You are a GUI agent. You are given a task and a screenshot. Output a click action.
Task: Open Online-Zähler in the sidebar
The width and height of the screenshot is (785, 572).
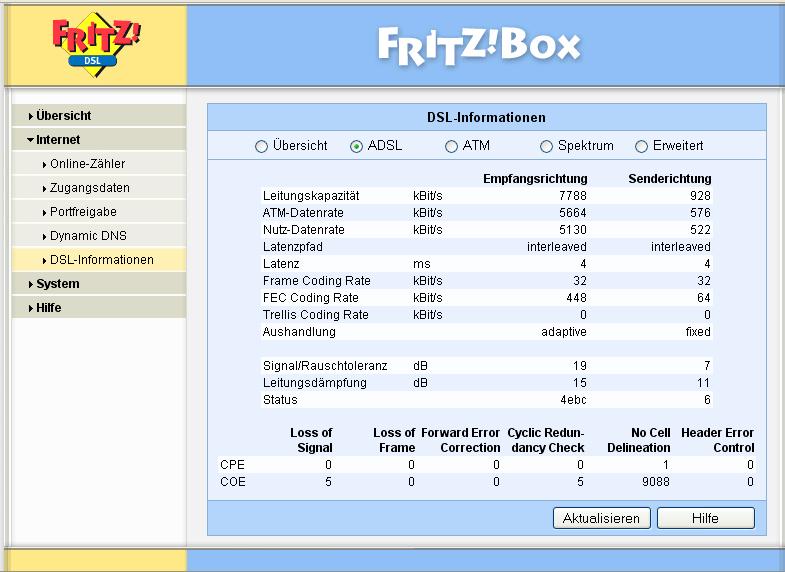[87, 164]
